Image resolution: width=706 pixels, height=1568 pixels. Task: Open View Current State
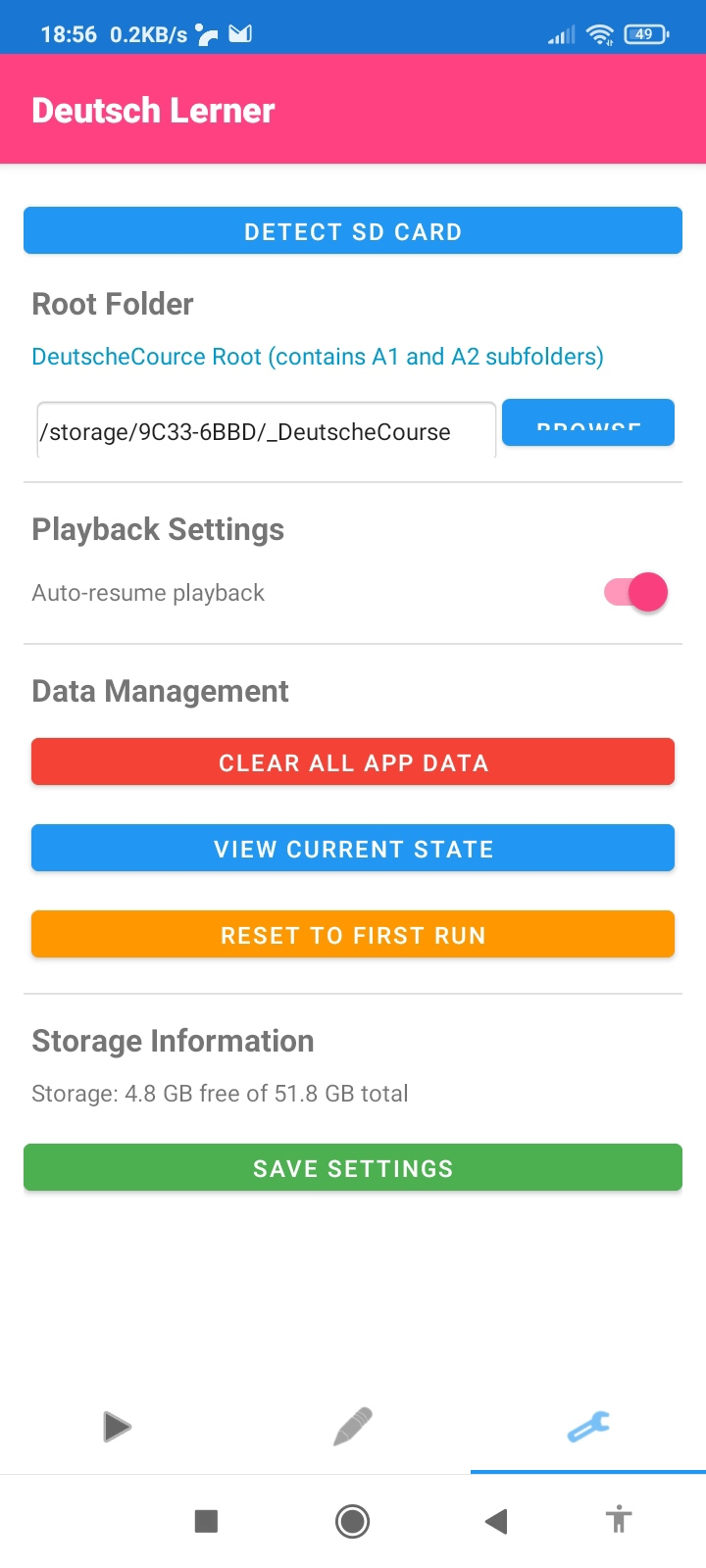353,849
